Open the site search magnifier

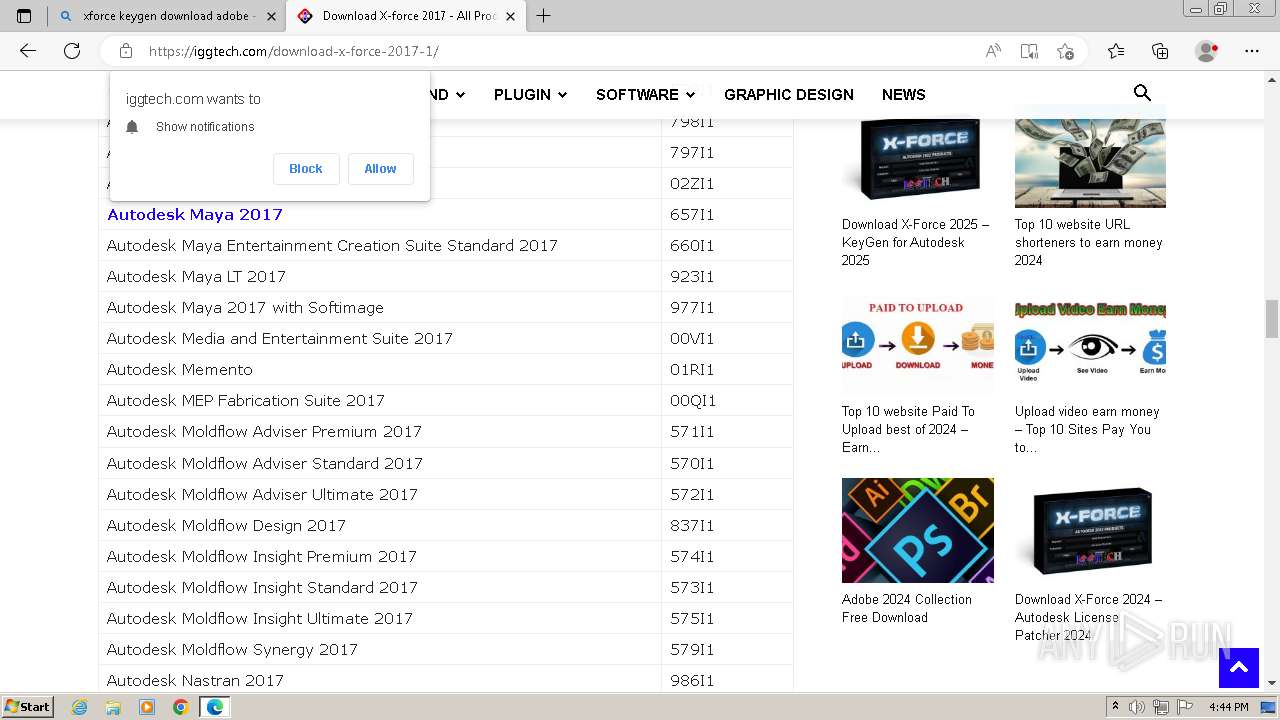(x=1142, y=93)
